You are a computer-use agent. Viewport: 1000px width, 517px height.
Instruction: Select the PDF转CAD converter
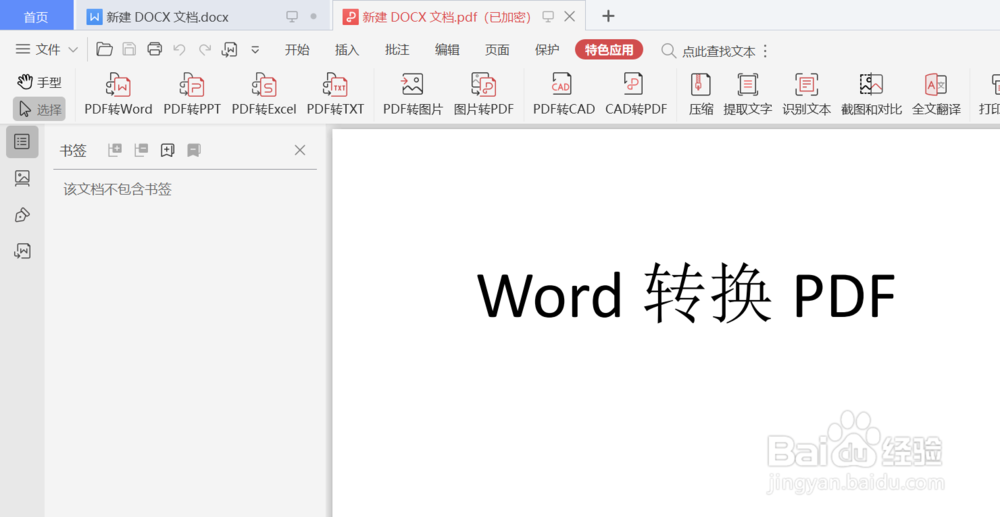point(563,94)
